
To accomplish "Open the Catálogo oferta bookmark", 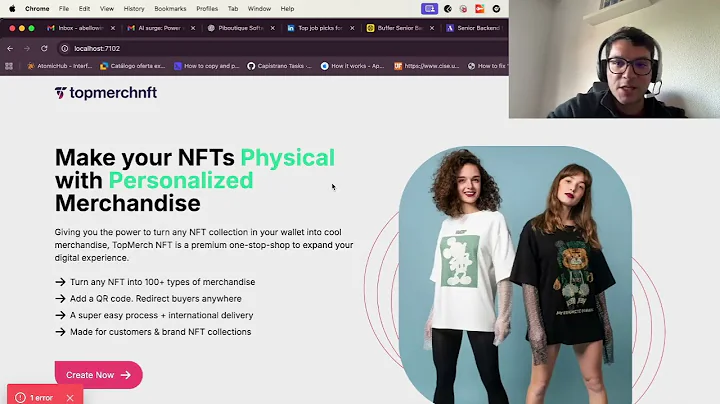I will point(133,66).
